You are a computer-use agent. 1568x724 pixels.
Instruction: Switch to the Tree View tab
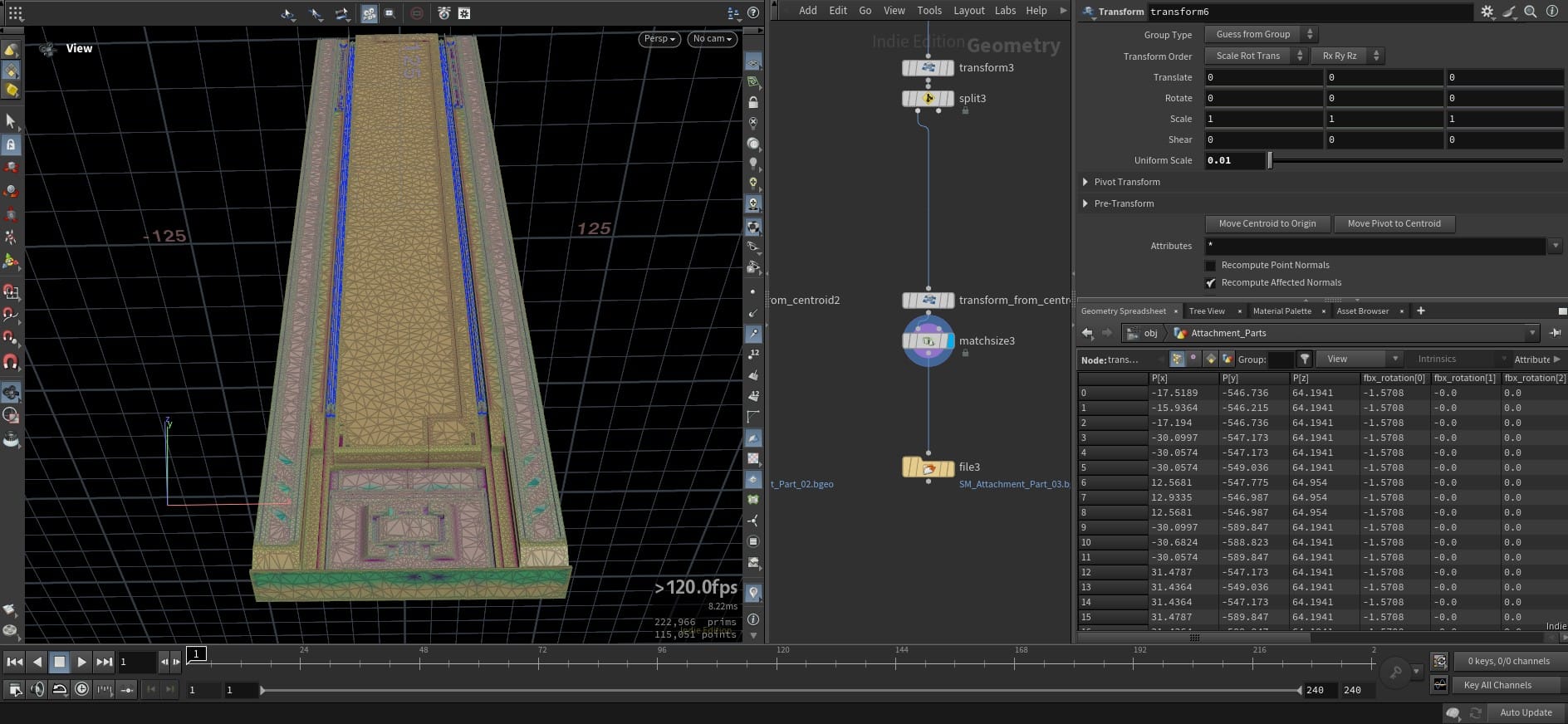pos(1206,311)
